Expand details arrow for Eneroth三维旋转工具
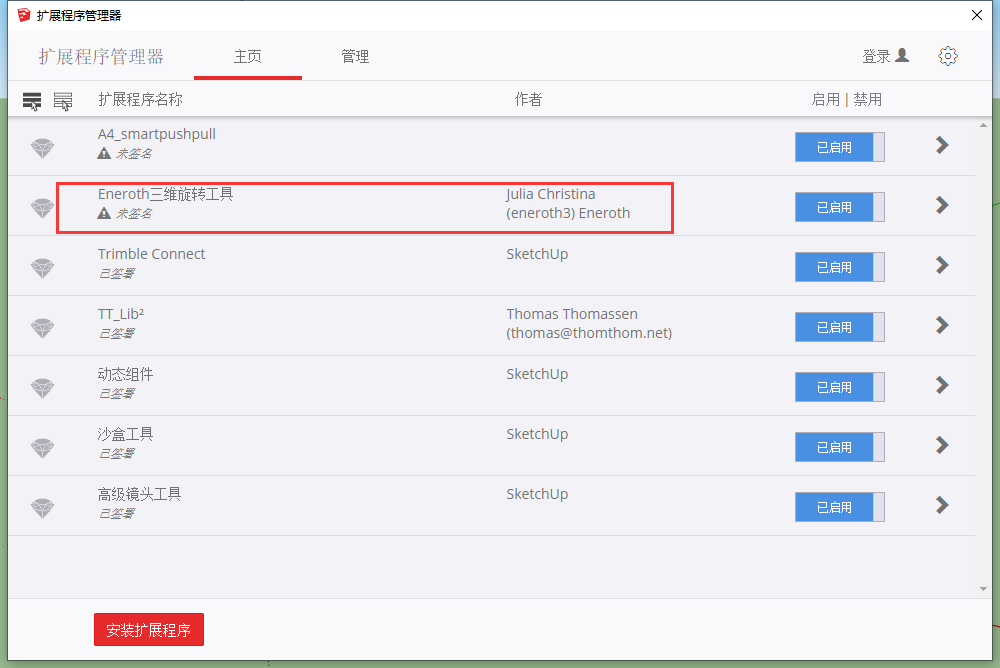The image size is (1000, 668). (942, 205)
